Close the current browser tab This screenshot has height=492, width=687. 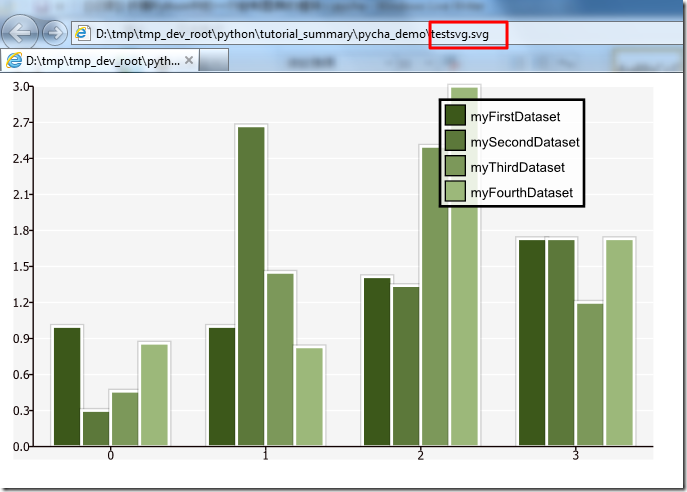[189, 60]
